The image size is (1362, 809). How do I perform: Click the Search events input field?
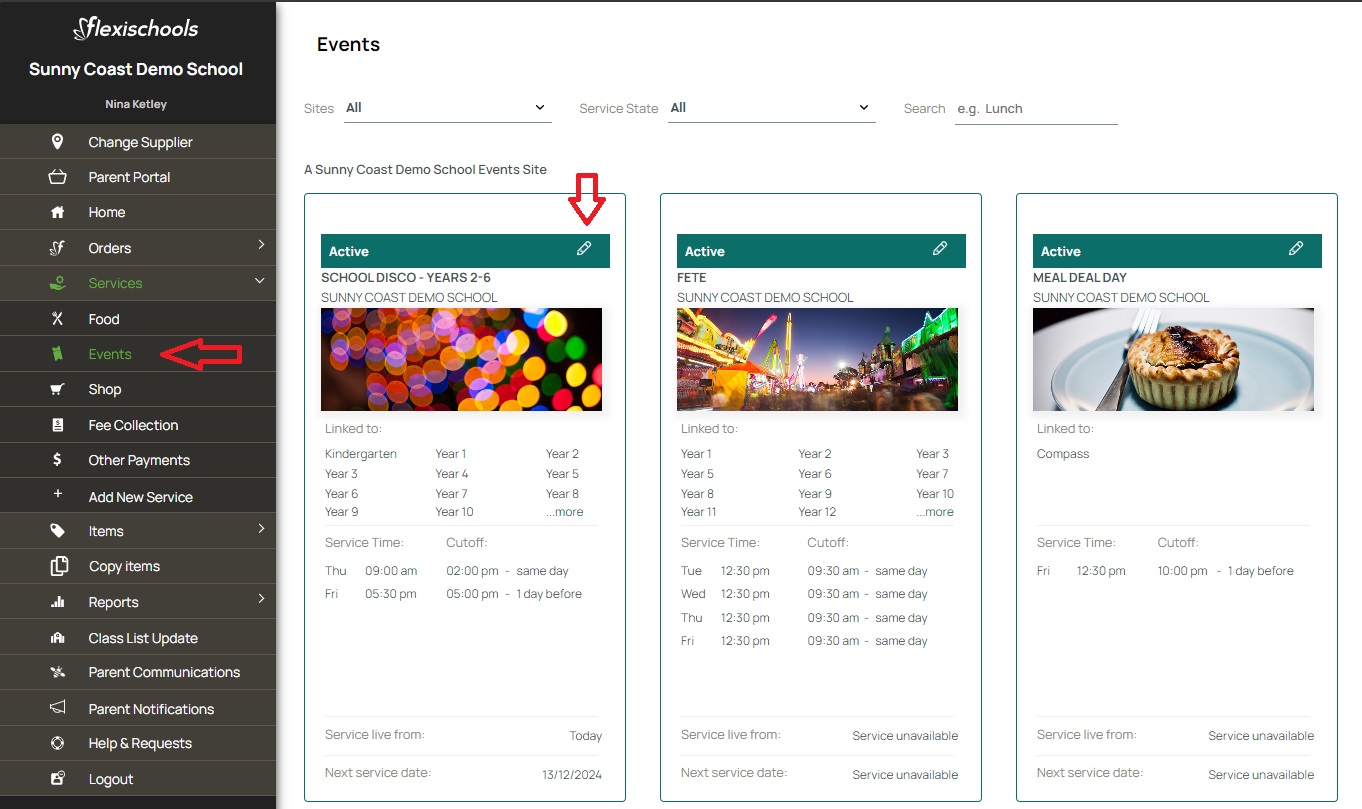point(1036,109)
